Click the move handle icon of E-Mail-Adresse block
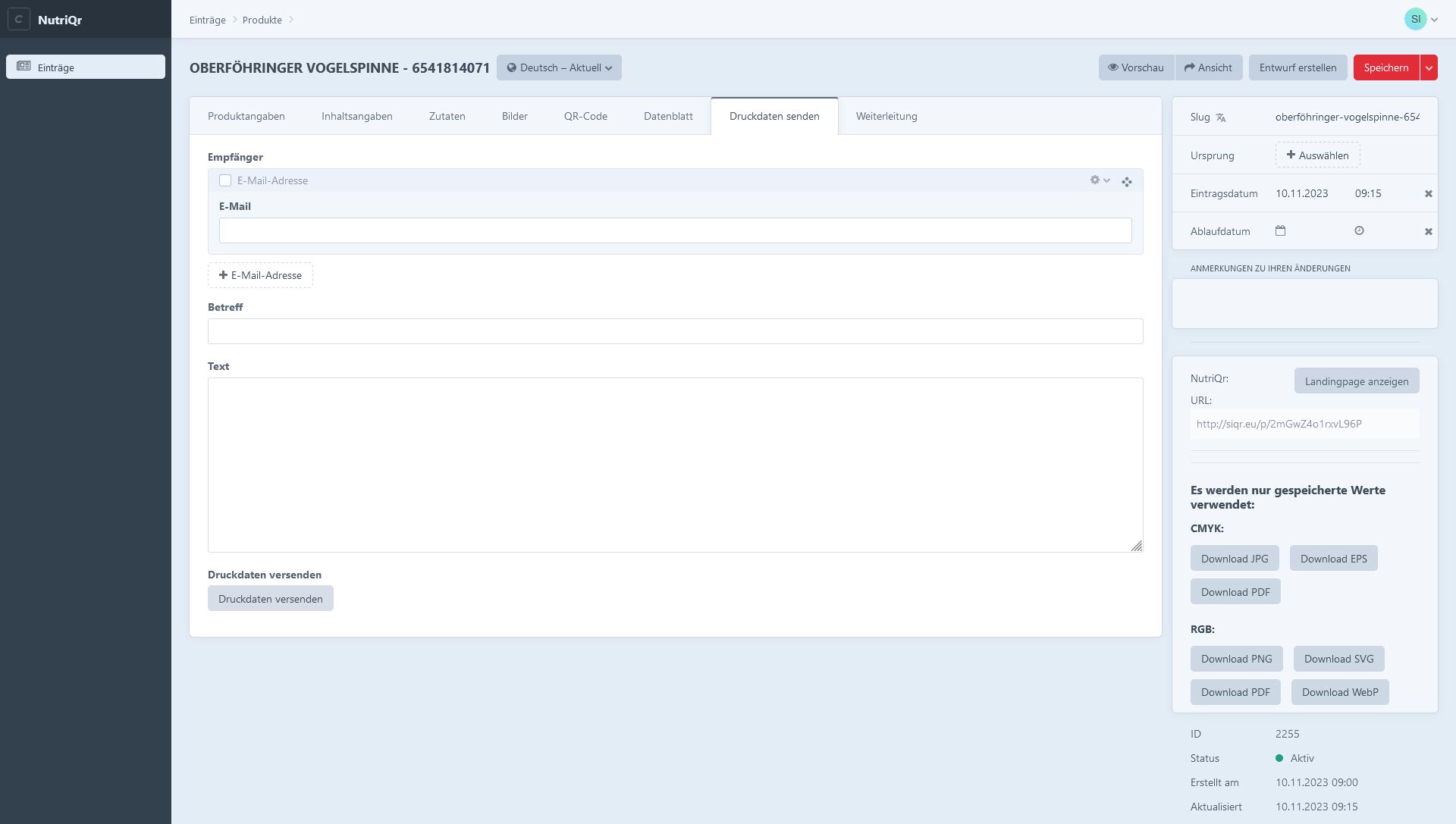 [1127, 182]
